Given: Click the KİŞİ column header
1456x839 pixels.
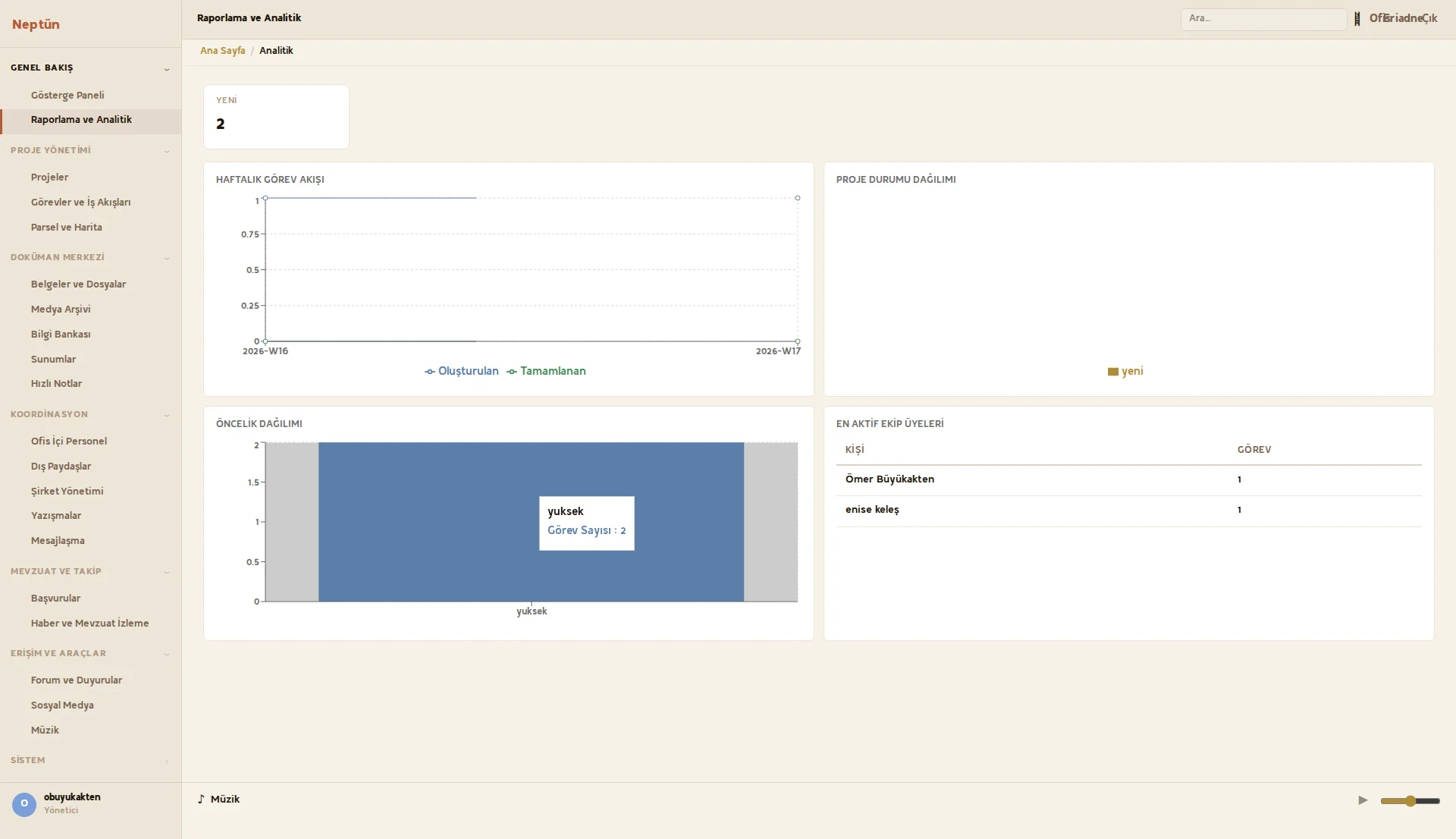Looking at the screenshot, I should pos(855,450).
